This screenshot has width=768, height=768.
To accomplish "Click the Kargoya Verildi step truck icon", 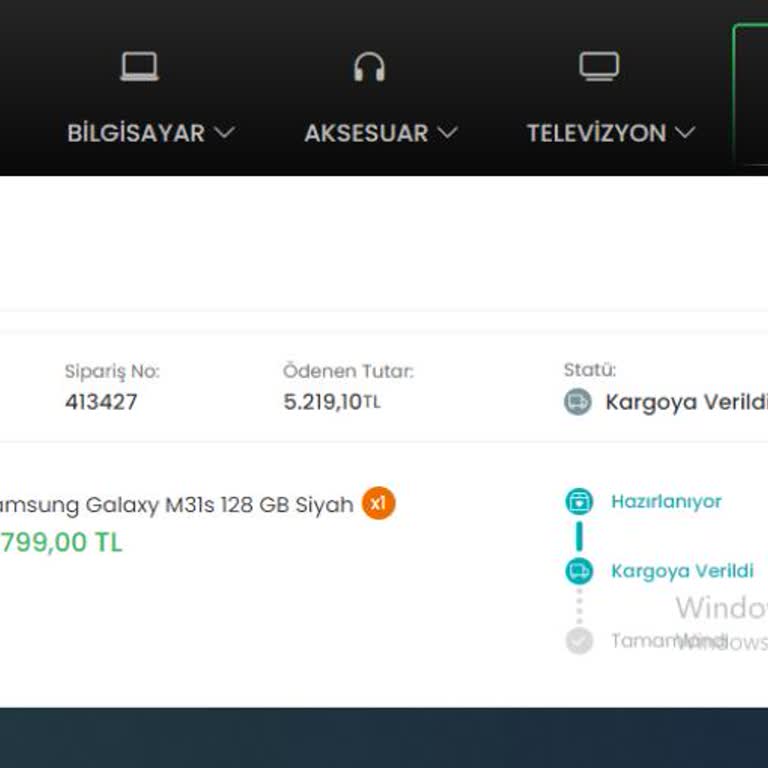I will (579, 571).
